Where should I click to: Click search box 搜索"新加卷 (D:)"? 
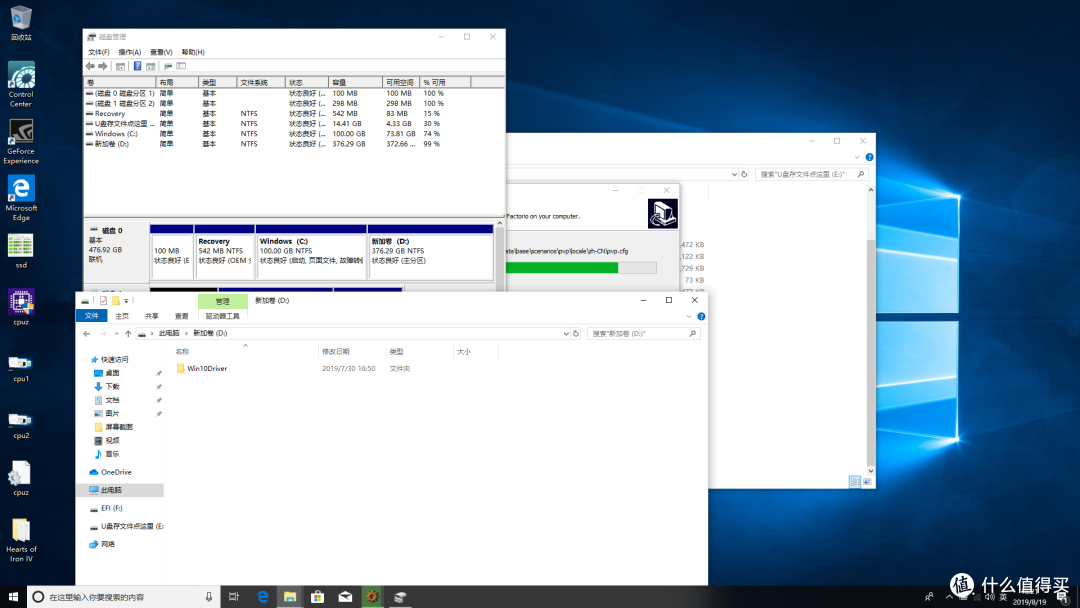[642, 333]
